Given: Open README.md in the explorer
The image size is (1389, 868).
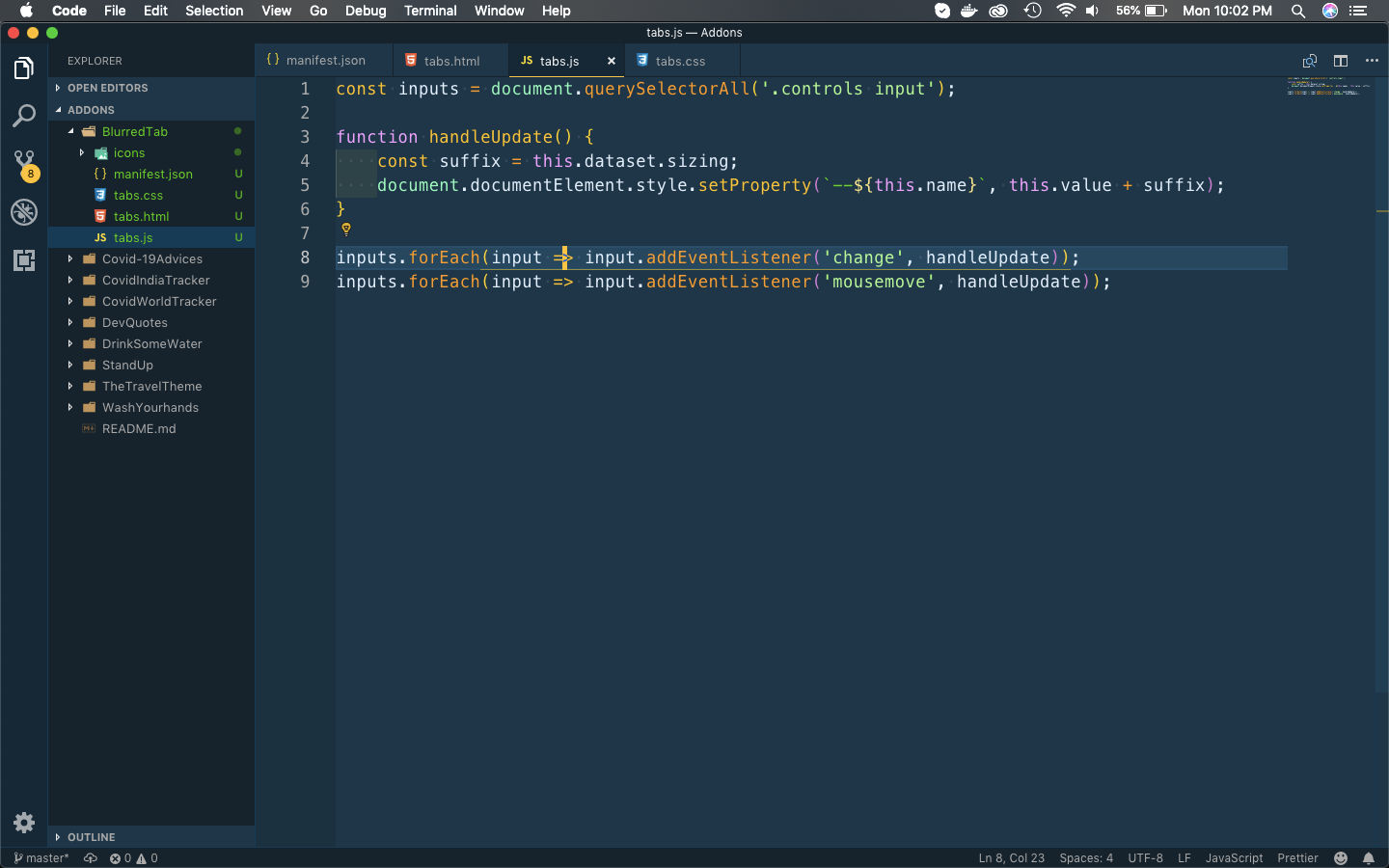Looking at the screenshot, I should click(x=151, y=428).
